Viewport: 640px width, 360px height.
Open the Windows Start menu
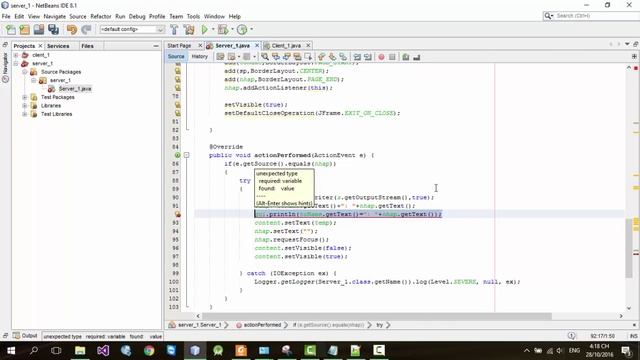point(11,351)
